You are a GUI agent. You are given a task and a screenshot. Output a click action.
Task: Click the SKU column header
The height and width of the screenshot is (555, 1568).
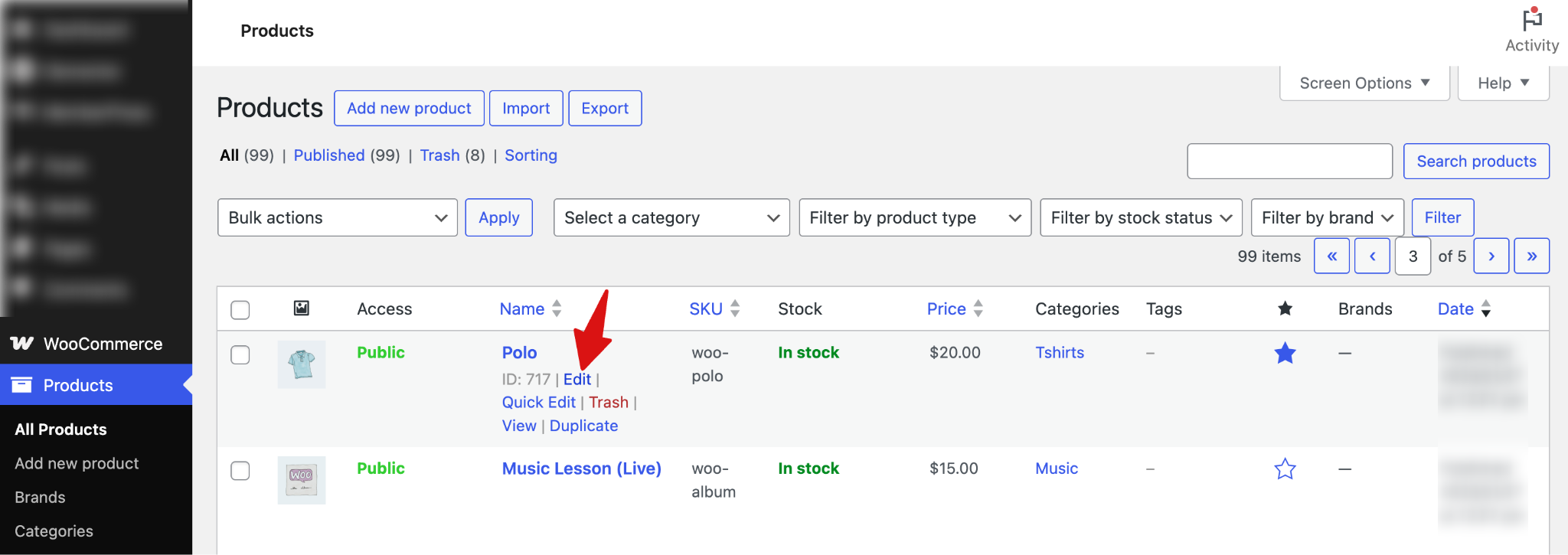click(706, 309)
